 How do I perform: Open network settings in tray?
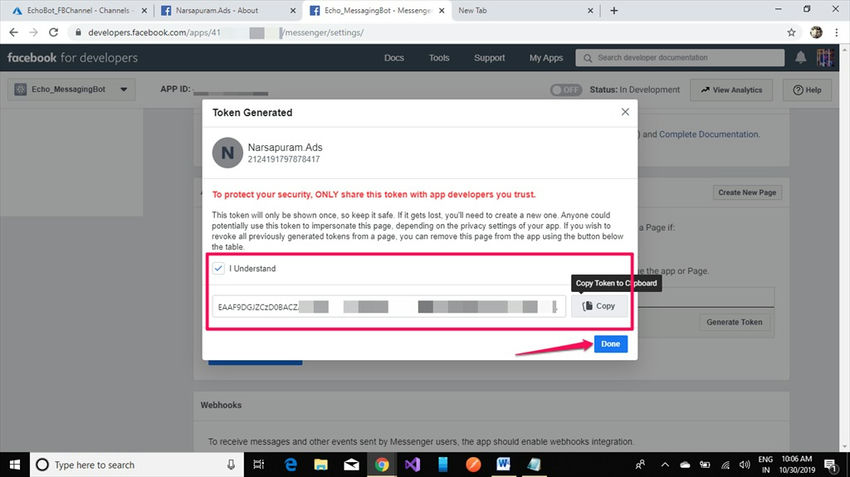click(x=725, y=465)
